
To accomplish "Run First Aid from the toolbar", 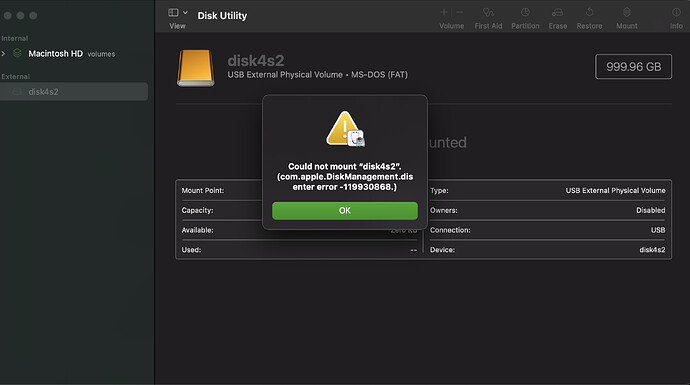I will click(488, 13).
